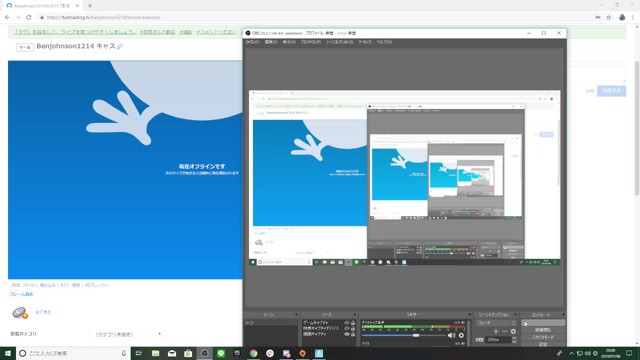Expand the category selection dropdown
This screenshot has width=640, height=360.
127,334
